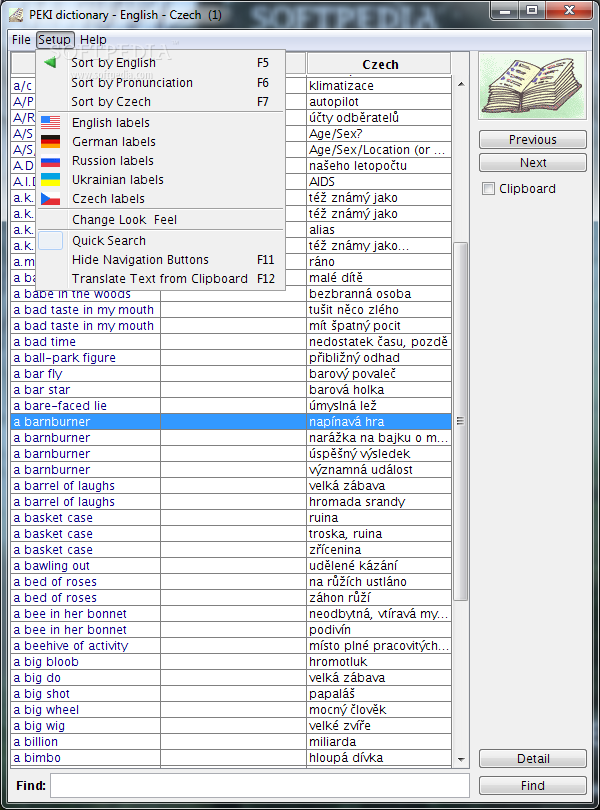Select the row 'a bar star'
The image size is (600, 810).
pos(231,390)
